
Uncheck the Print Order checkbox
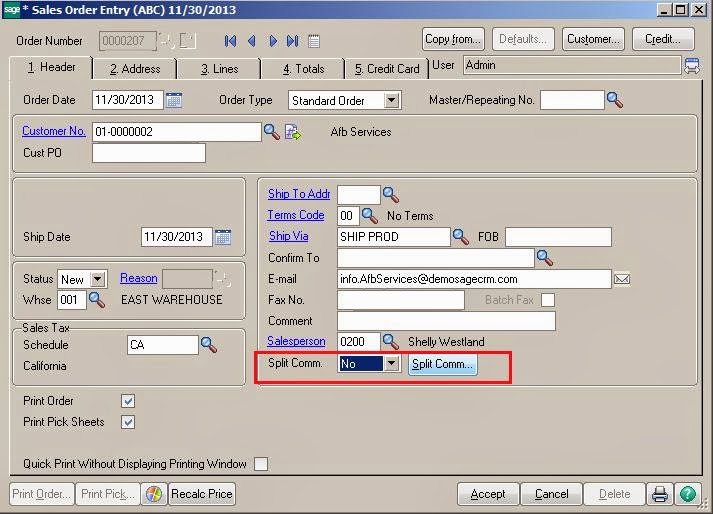click(128, 401)
